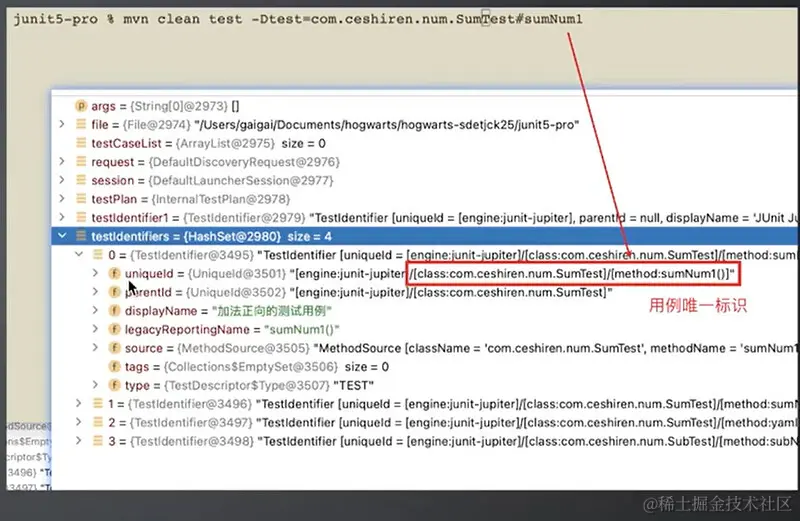Image resolution: width=800 pixels, height=521 pixels.
Task: Select the {InternalTestPlan@2978} value
Action: pos(220,199)
